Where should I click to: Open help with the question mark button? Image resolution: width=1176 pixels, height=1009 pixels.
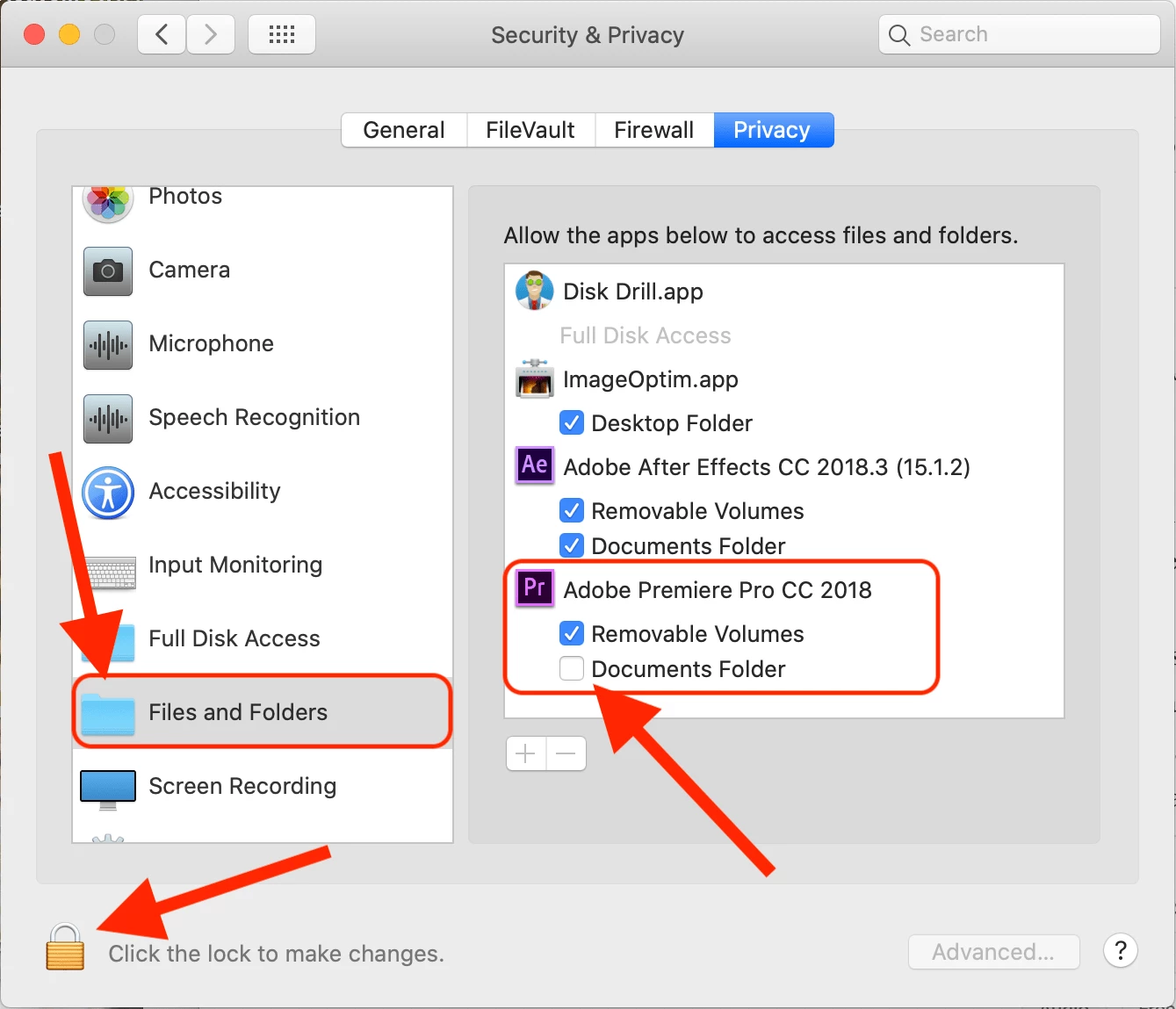point(1121,950)
